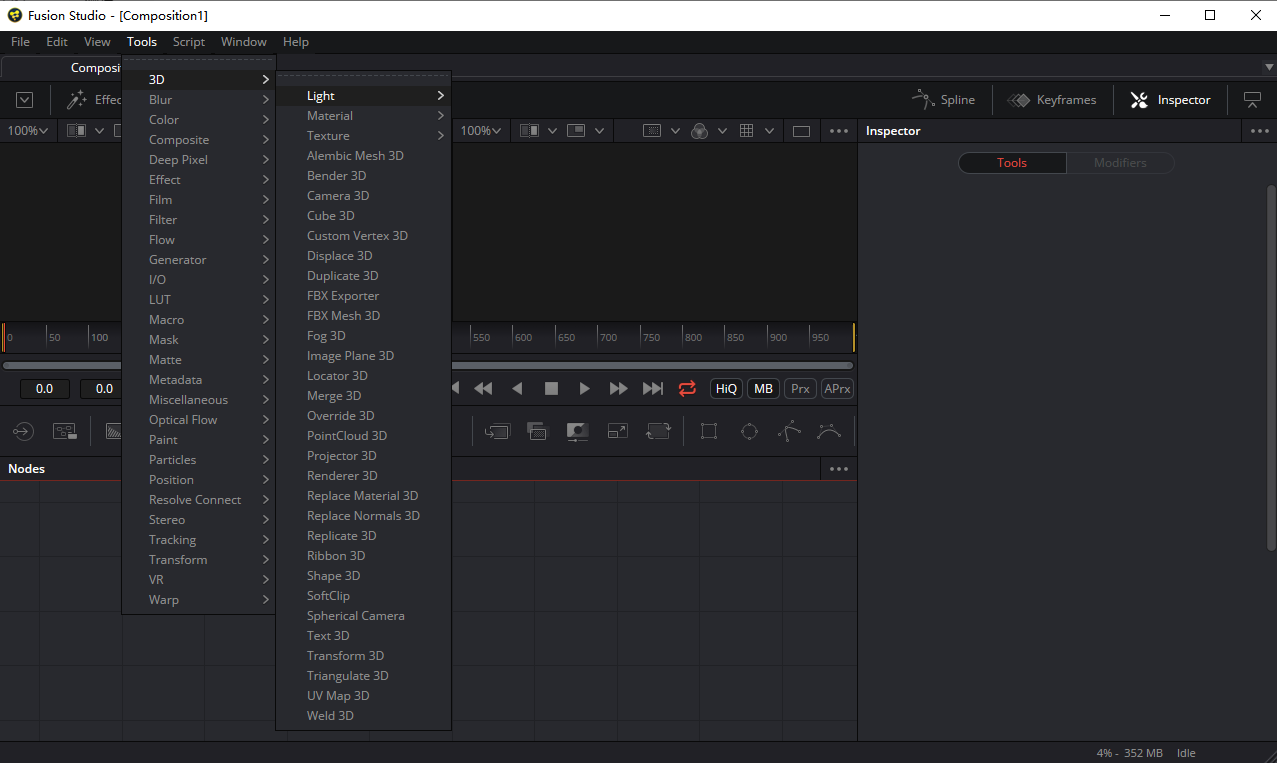Image resolution: width=1277 pixels, height=763 pixels.
Task: Click the Merge tool icon in toolbar
Action: (x=497, y=431)
